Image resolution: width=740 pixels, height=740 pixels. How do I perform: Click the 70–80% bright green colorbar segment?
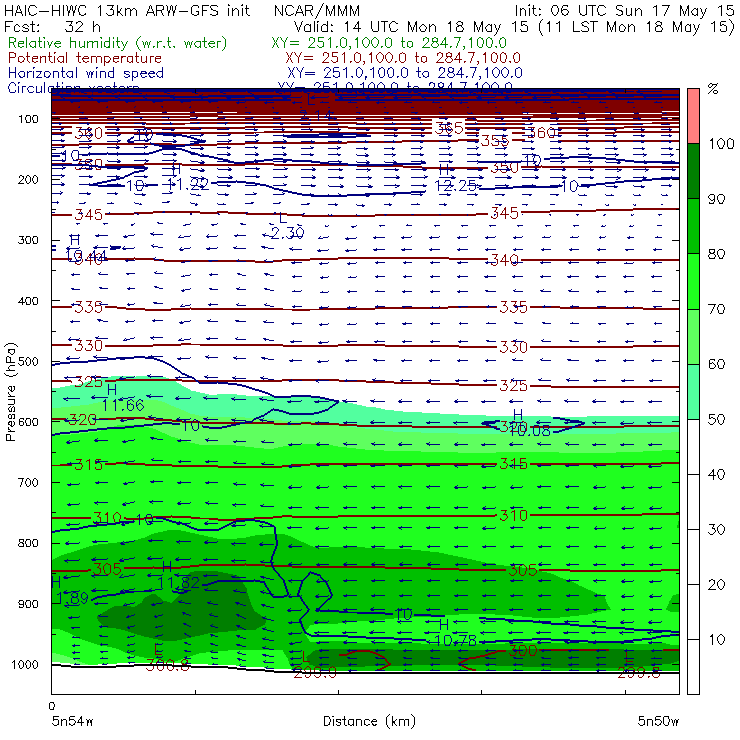coord(693,281)
